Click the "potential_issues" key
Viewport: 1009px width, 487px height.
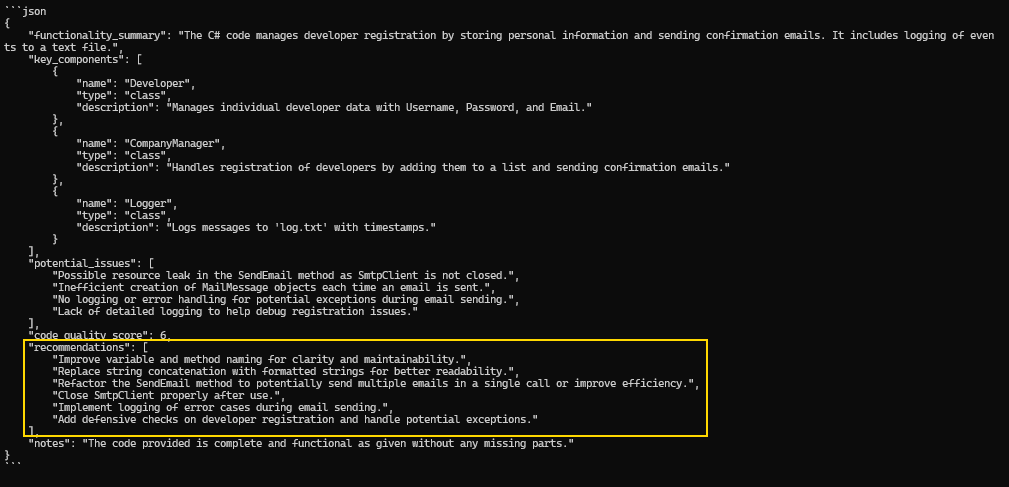pyautogui.click(x=80, y=262)
